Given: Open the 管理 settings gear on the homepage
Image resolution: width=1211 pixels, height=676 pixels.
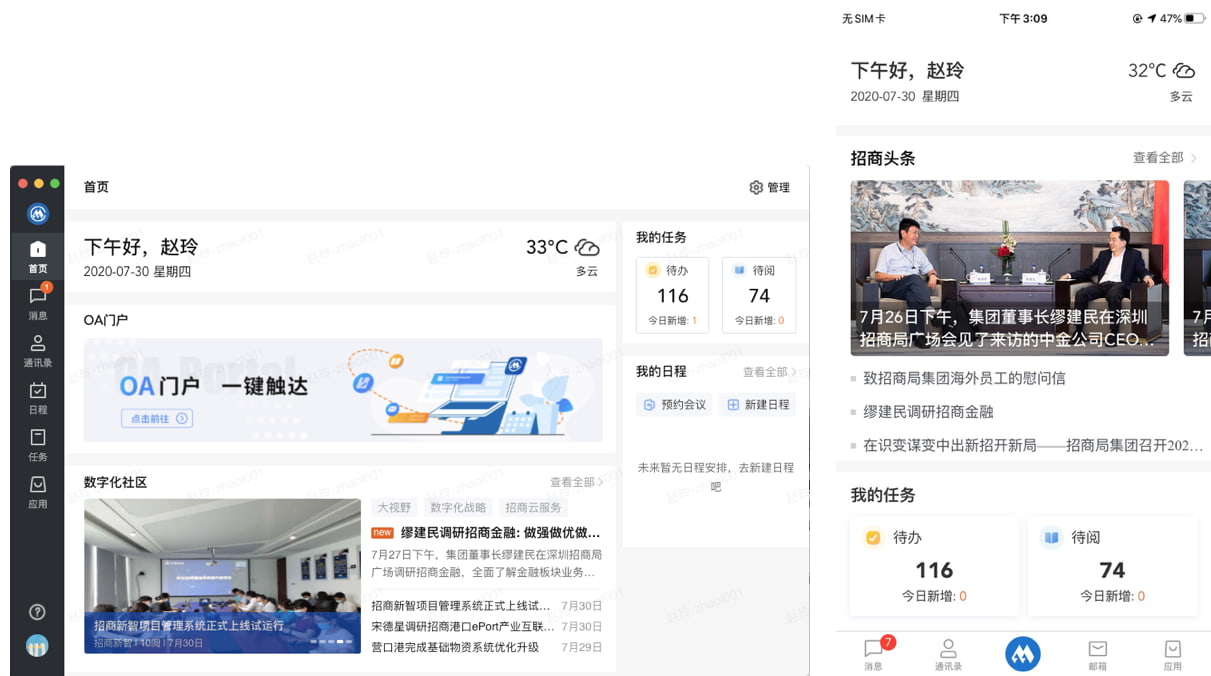Looking at the screenshot, I should coord(770,187).
